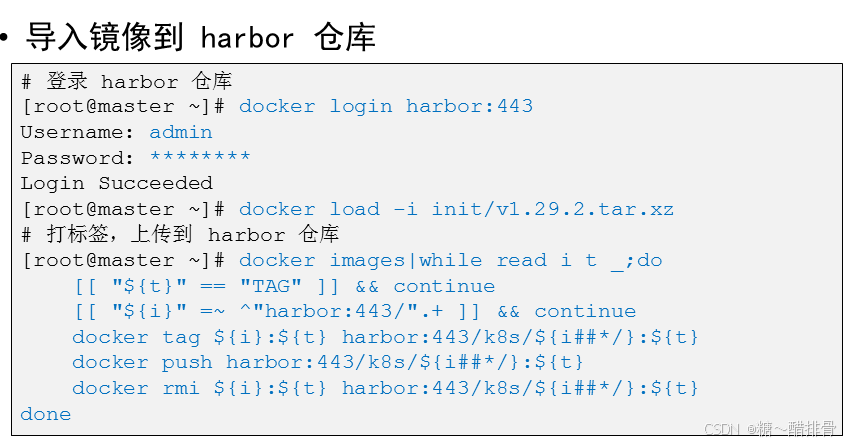Select the docker tag command line
This screenshot has height=445, width=848.
(x=385, y=337)
